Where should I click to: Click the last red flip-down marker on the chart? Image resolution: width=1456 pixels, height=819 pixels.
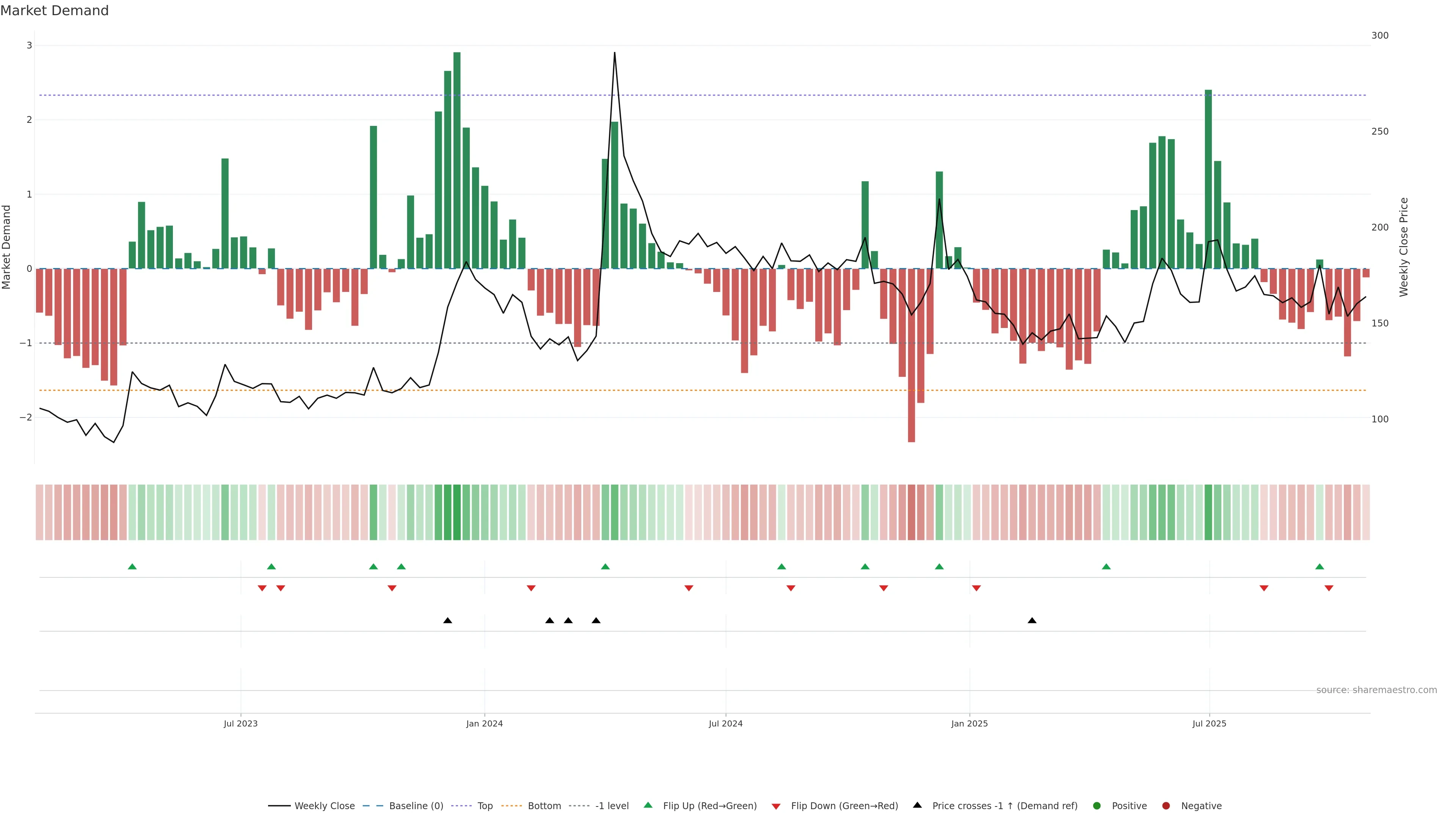(1328, 588)
